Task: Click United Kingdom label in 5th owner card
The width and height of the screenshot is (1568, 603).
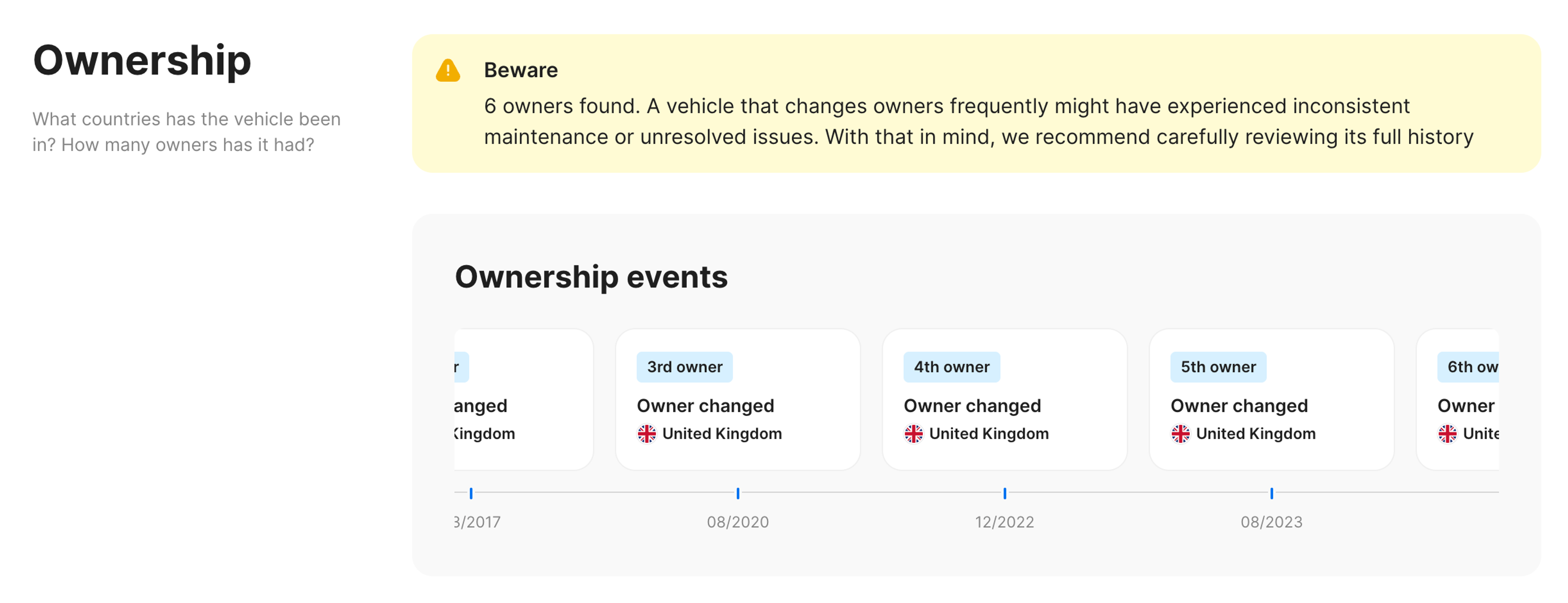Action: point(1255,433)
